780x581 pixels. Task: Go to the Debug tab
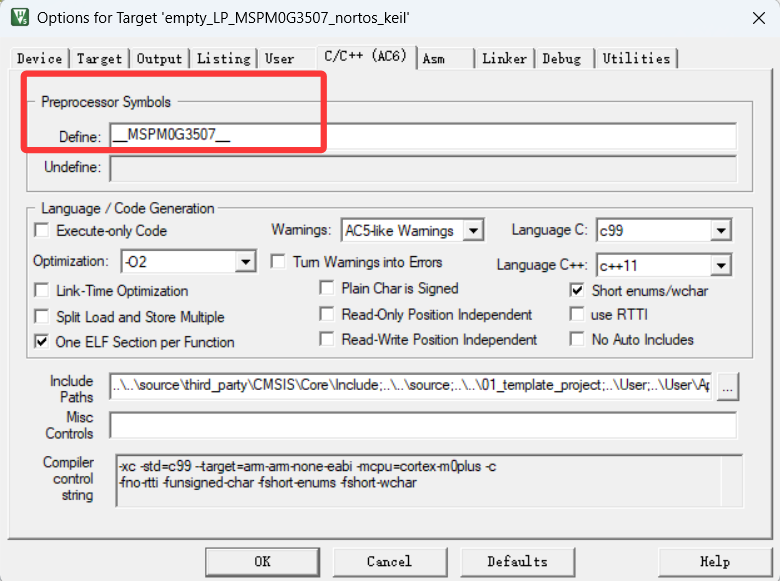pyautogui.click(x=562, y=59)
